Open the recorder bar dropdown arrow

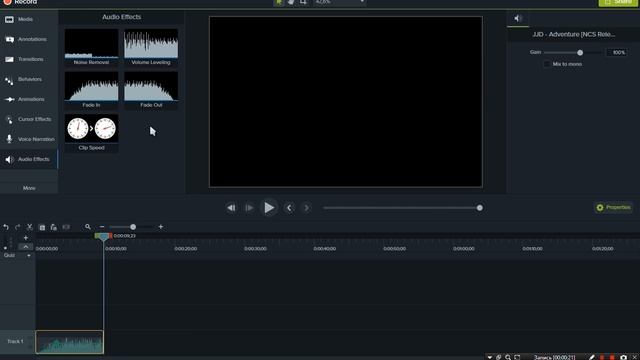click(489, 357)
